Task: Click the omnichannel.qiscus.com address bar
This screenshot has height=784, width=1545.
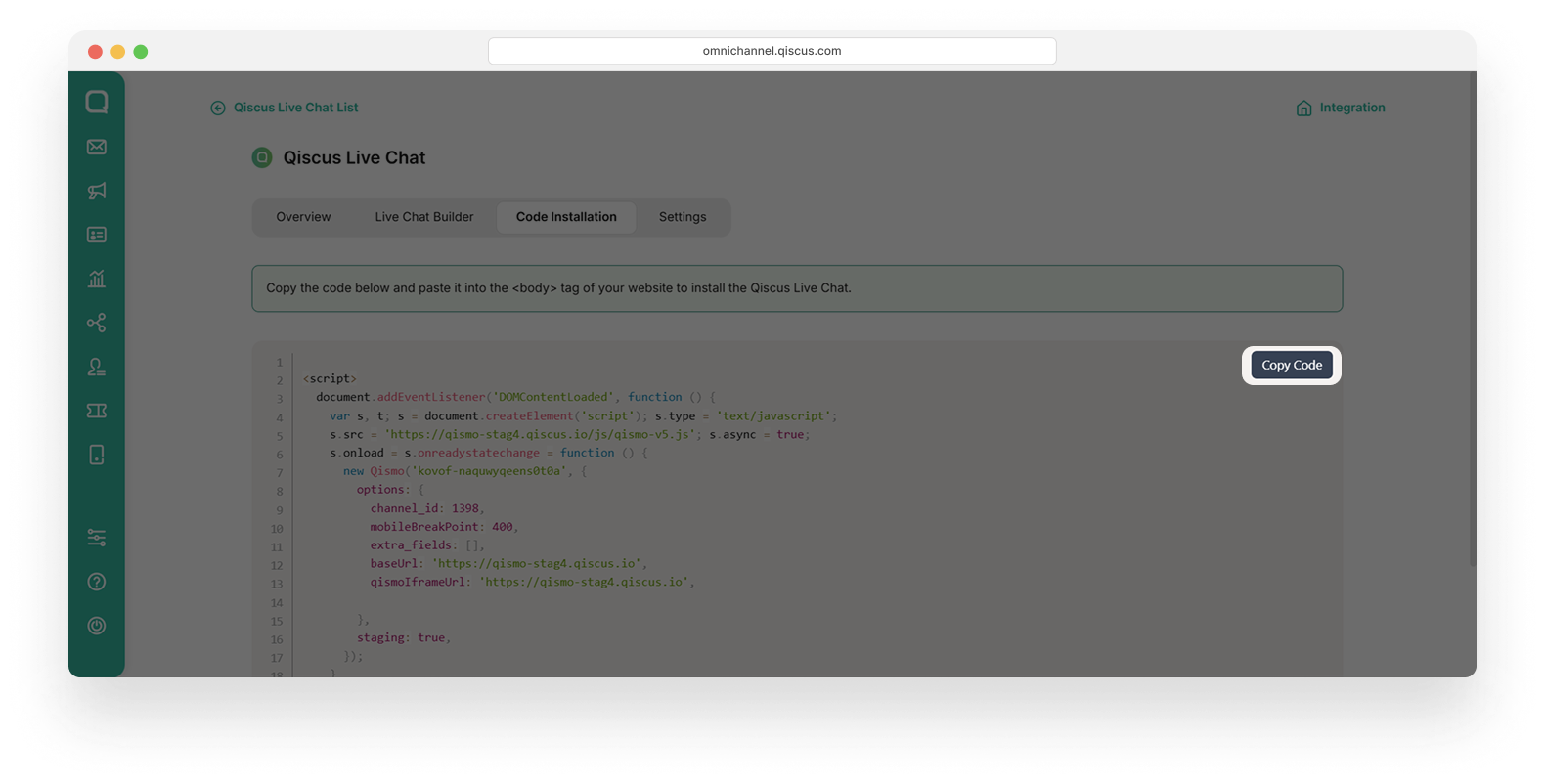Action: (772, 51)
